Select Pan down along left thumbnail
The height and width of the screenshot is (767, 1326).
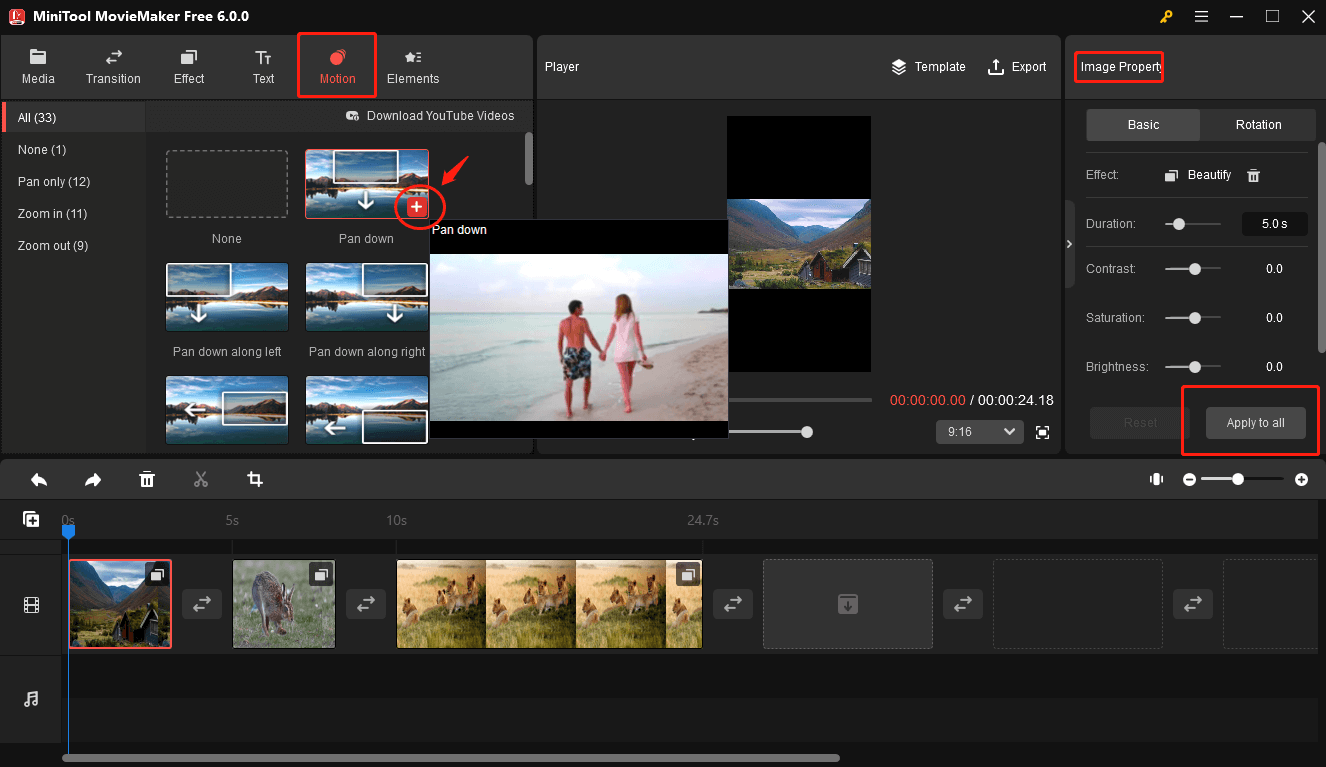pos(227,297)
